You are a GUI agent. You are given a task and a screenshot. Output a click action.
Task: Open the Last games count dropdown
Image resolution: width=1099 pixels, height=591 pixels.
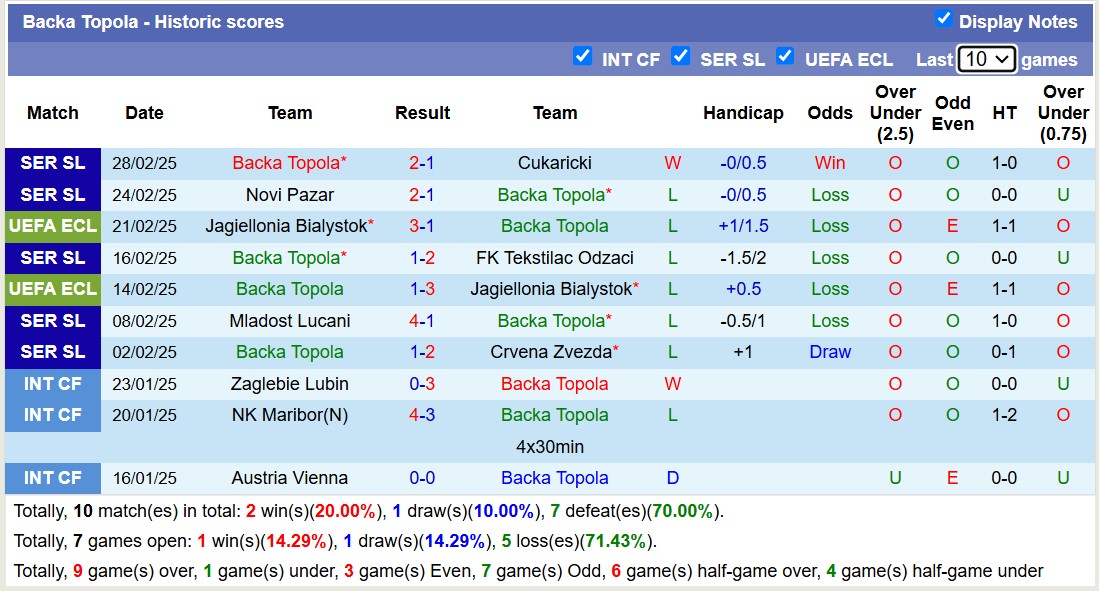pos(986,59)
